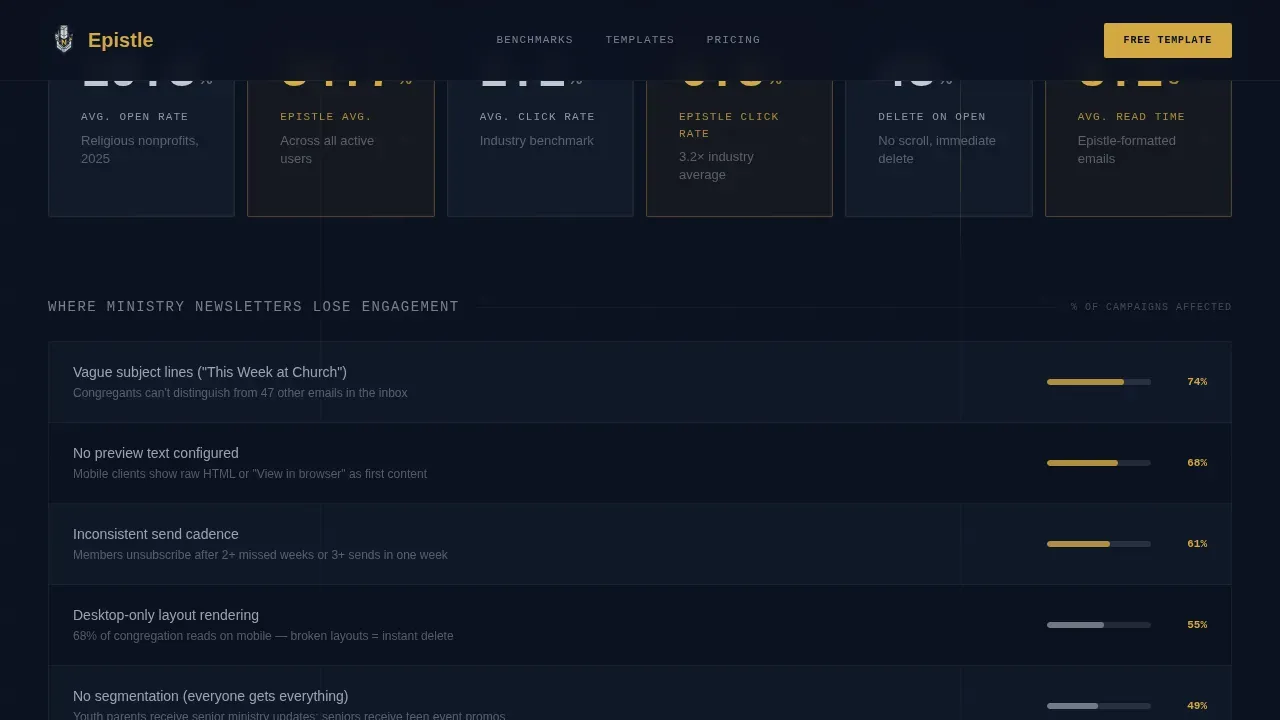This screenshot has height=720, width=1280.
Task: Open the Epistle brand name link
Action: [x=120, y=40]
